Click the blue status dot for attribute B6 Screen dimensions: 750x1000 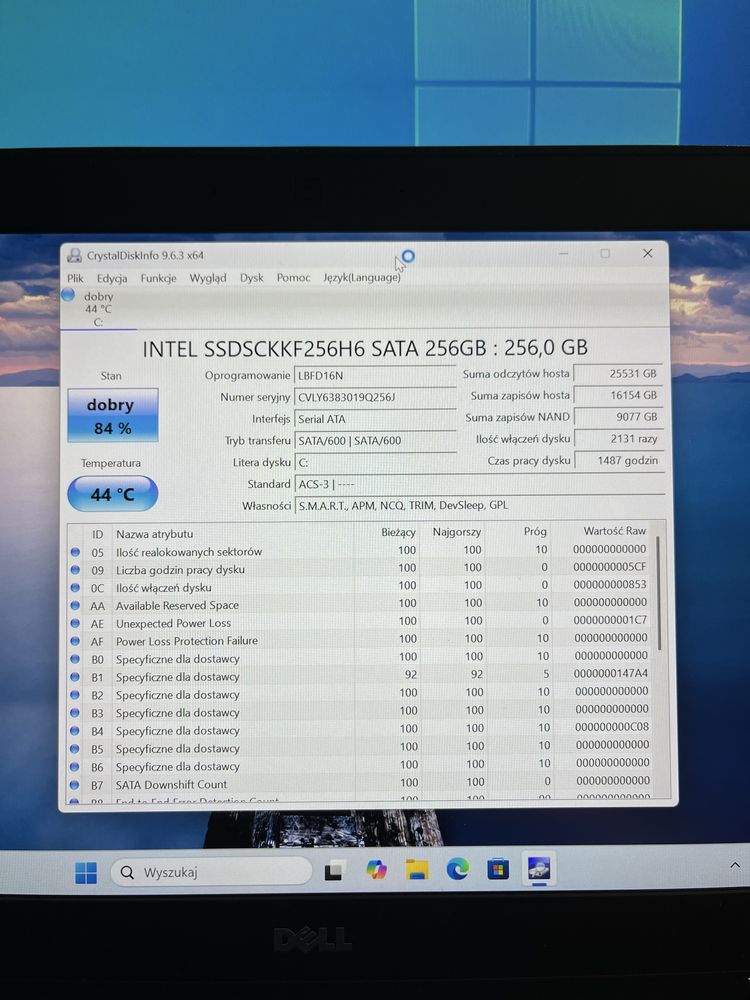(x=75, y=767)
